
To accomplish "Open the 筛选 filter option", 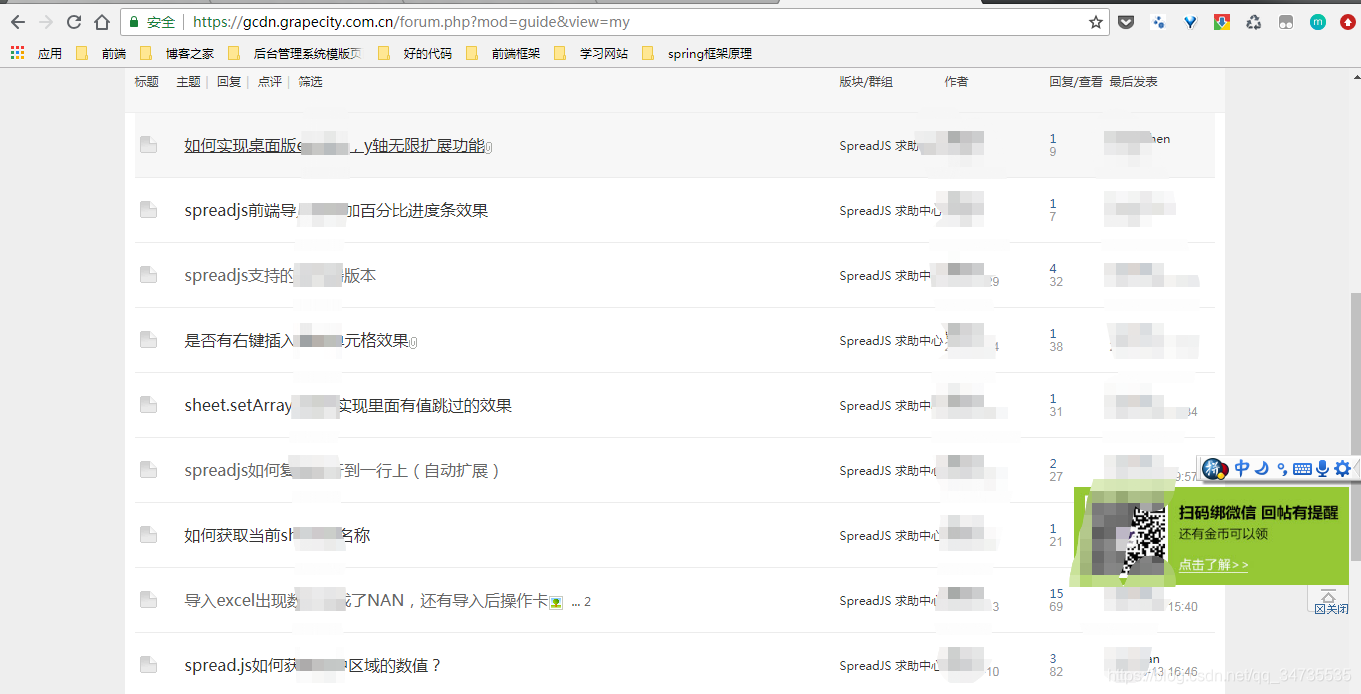I will click(x=310, y=82).
